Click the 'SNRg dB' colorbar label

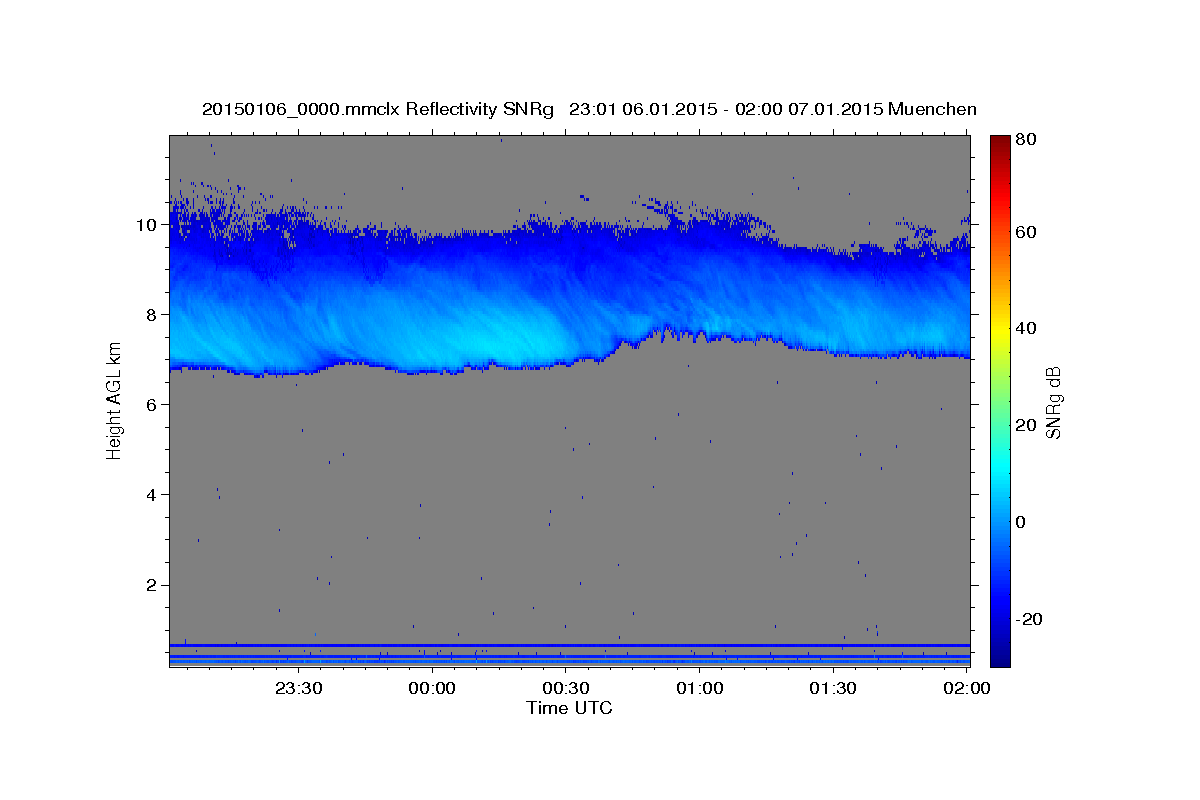(1053, 403)
